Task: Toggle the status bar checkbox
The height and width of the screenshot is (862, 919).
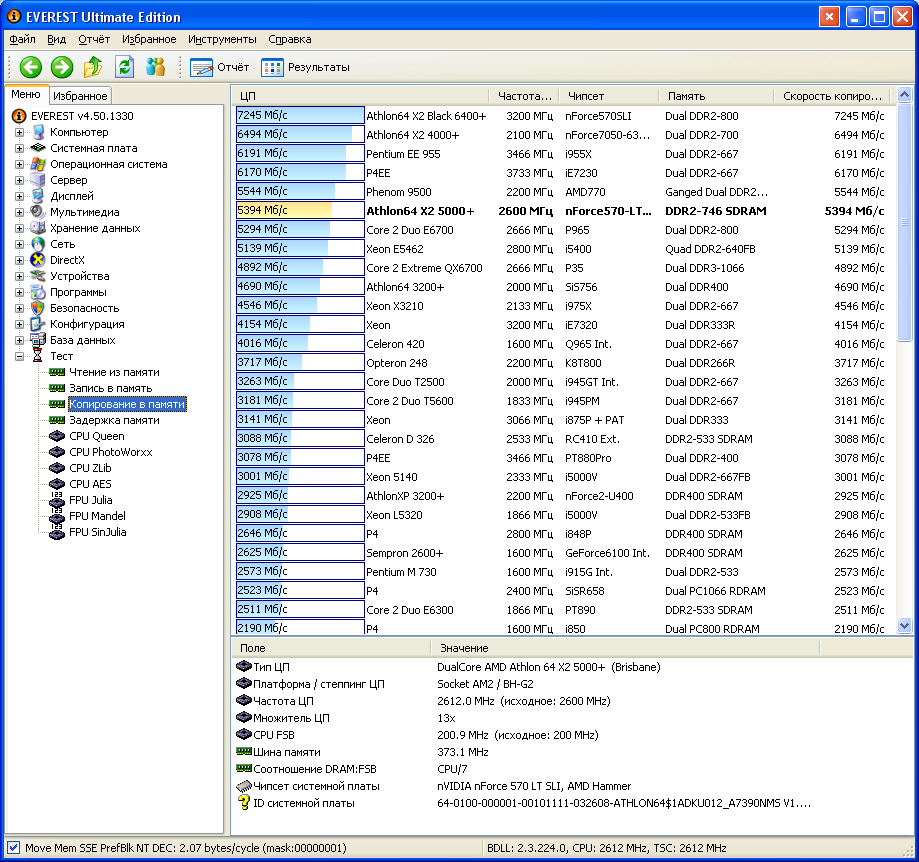Action: pyautogui.click(x=13, y=847)
